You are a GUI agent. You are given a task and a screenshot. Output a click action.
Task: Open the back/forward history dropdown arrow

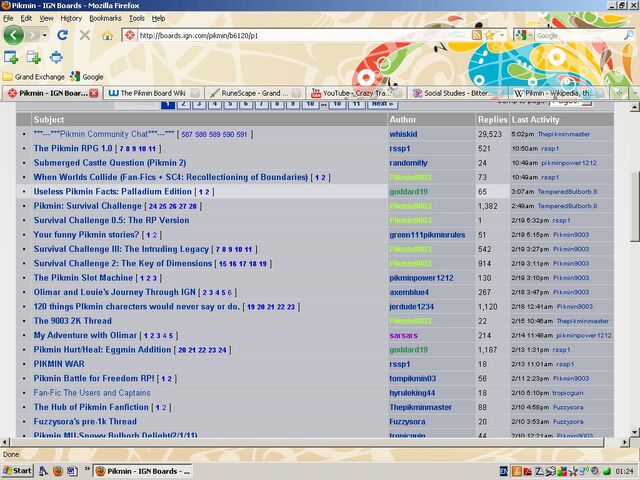pos(44,36)
